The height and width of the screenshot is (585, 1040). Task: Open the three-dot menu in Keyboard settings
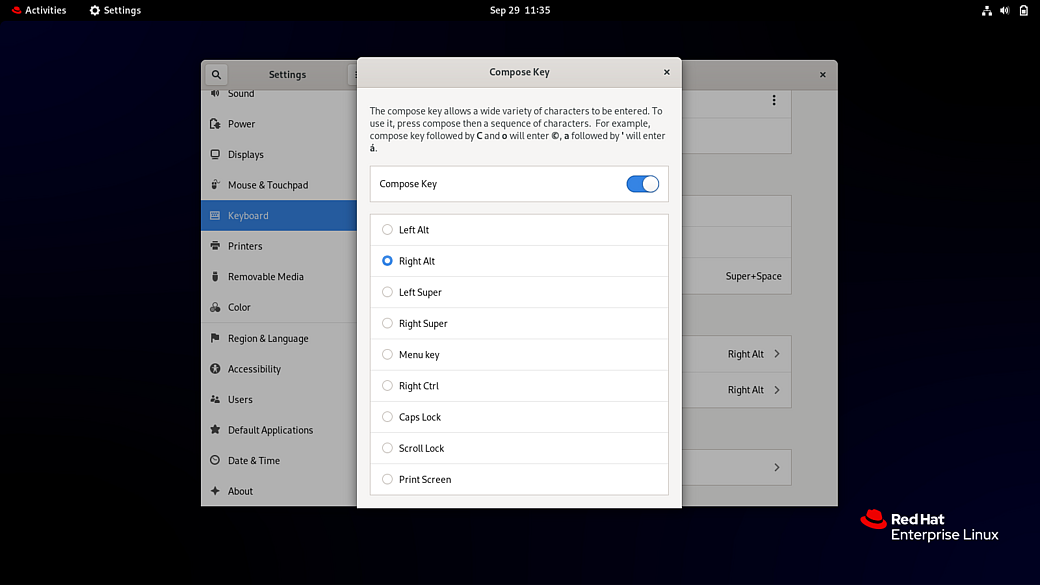[x=773, y=101]
